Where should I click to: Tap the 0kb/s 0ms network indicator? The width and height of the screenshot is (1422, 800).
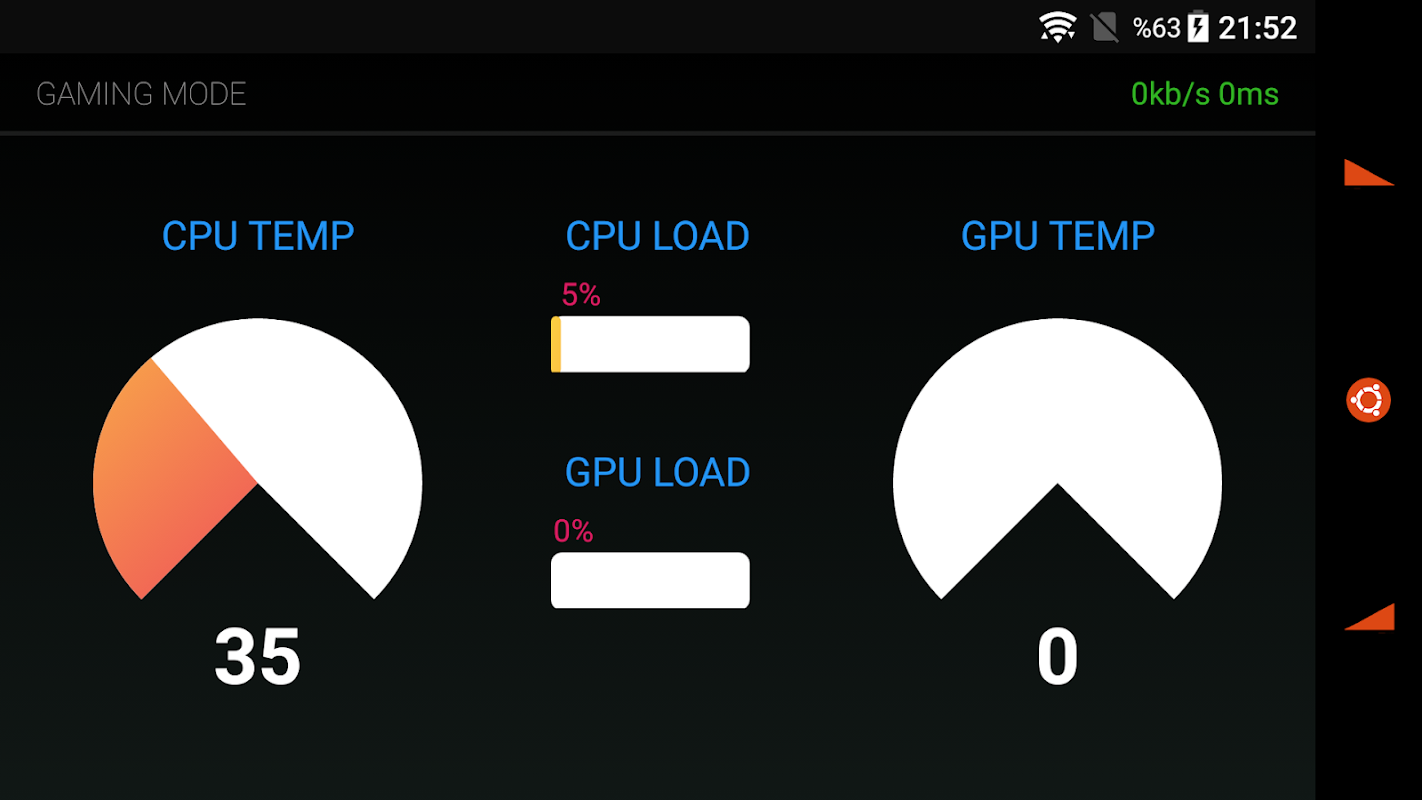(x=1205, y=94)
